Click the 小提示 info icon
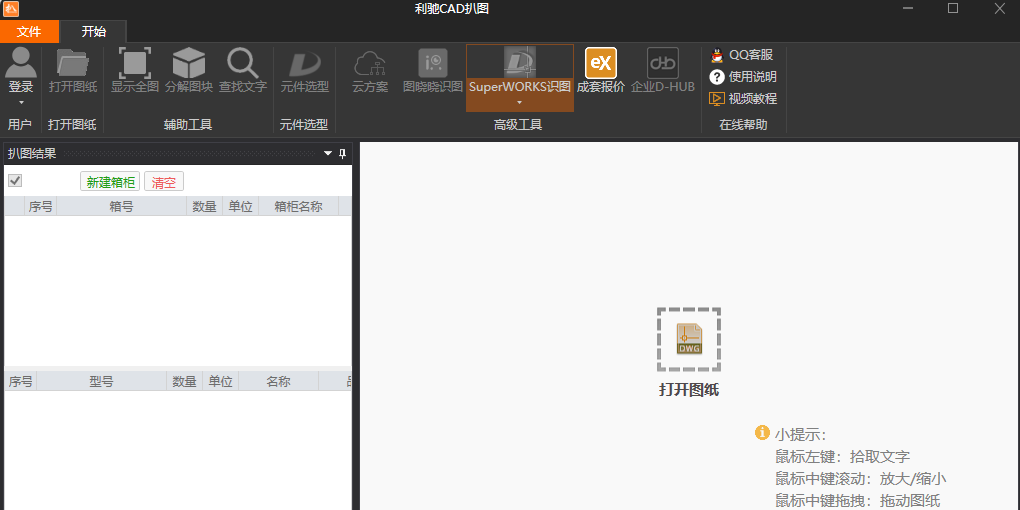This screenshot has height=510, width=1020. coord(762,433)
